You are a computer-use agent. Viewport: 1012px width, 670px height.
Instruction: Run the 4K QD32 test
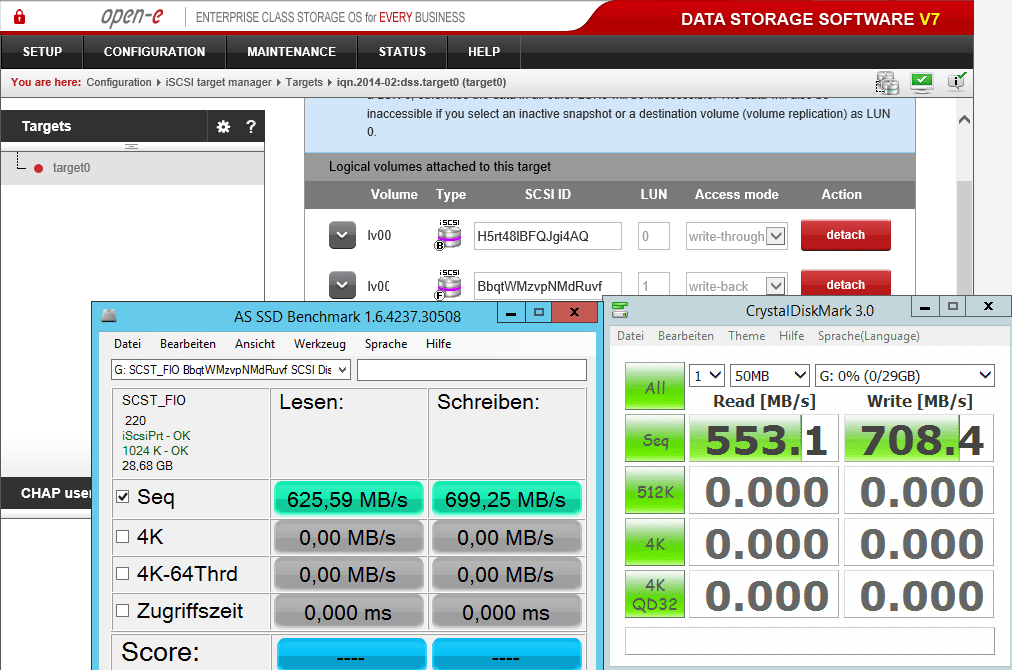click(x=654, y=594)
